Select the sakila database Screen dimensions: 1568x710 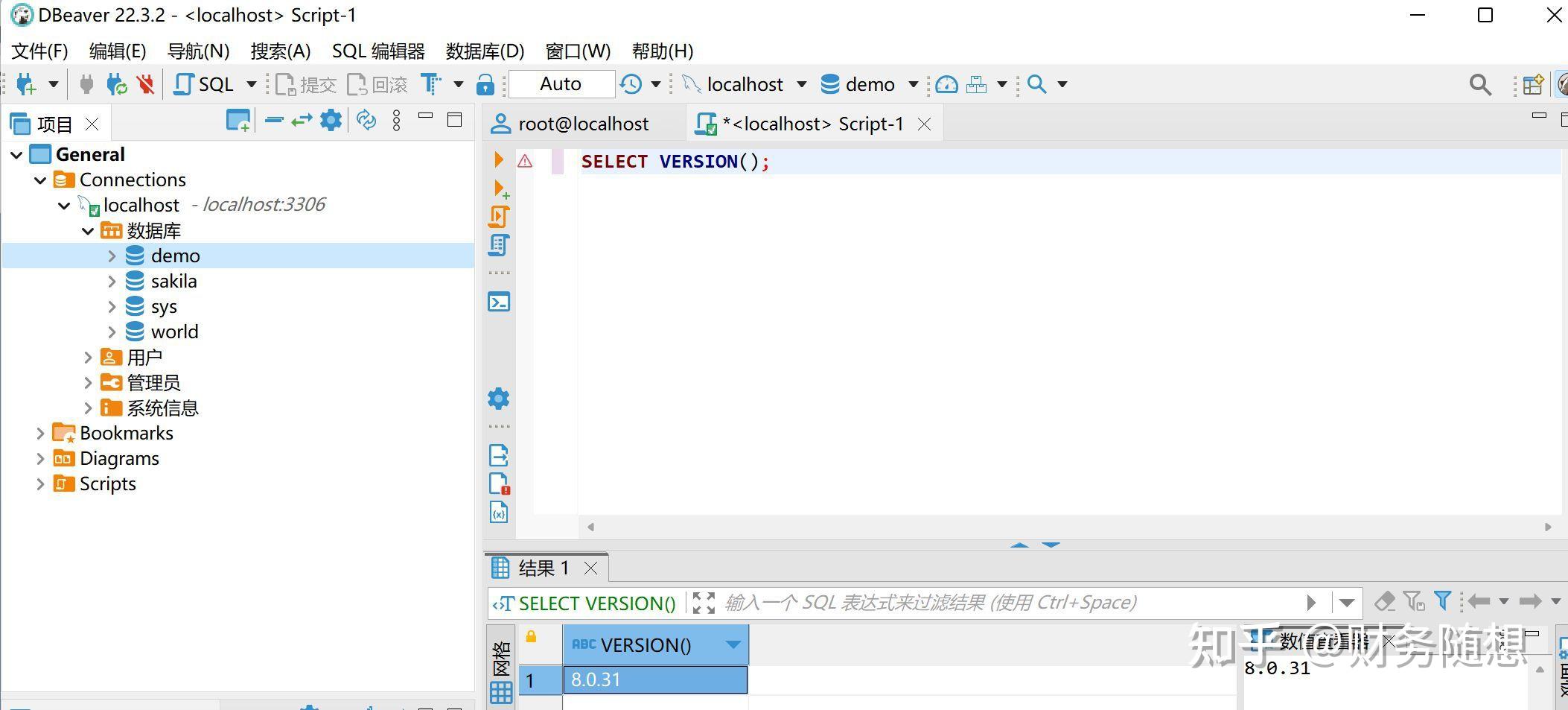pyautogui.click(x=173, y=282)
